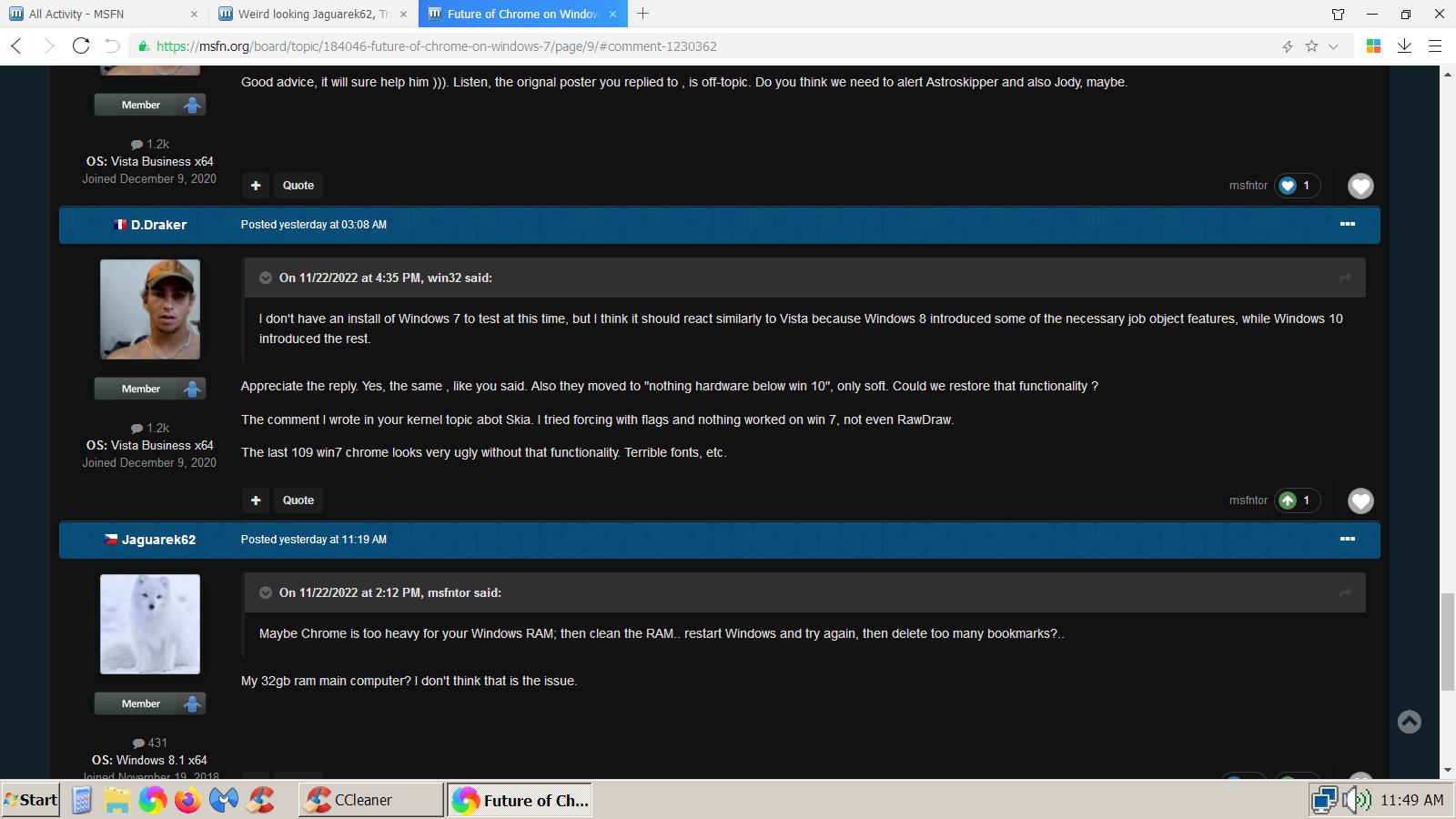Open D.Draker's profile name link
The image size is (1456, 819).
[x=158, y=225]
